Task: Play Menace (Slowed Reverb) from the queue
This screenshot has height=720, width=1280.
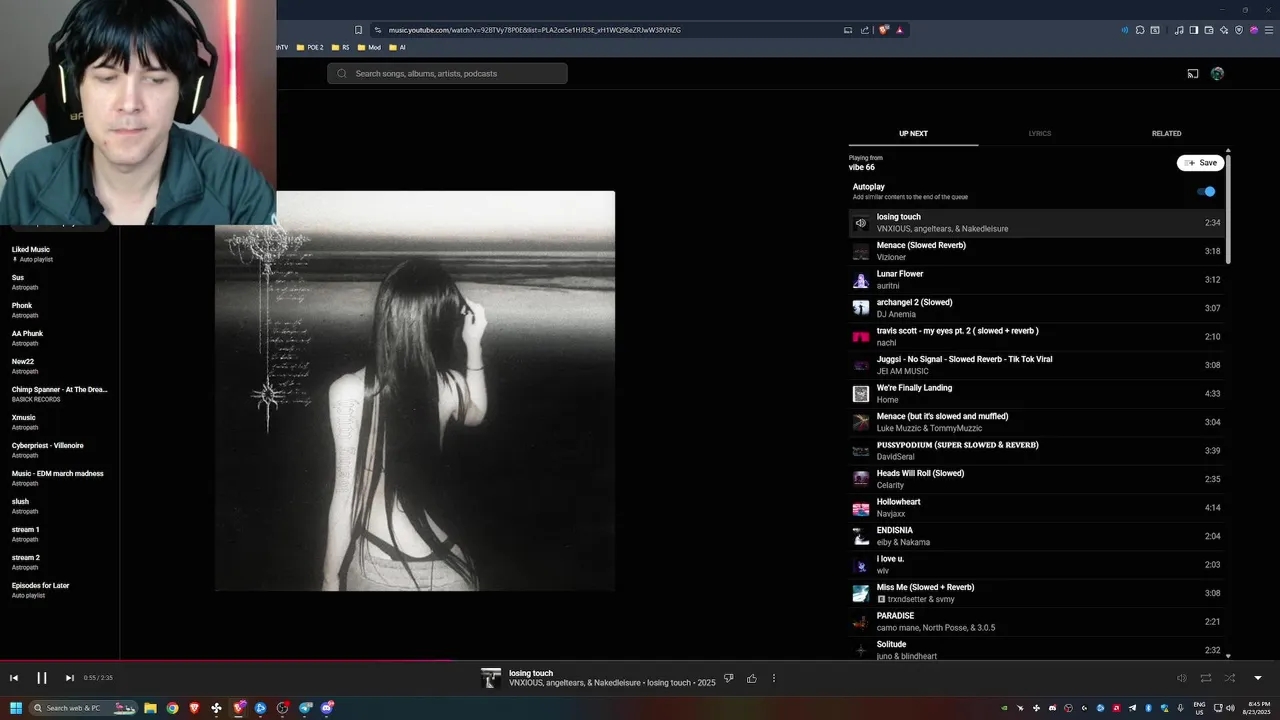Action: (1035, 251)
